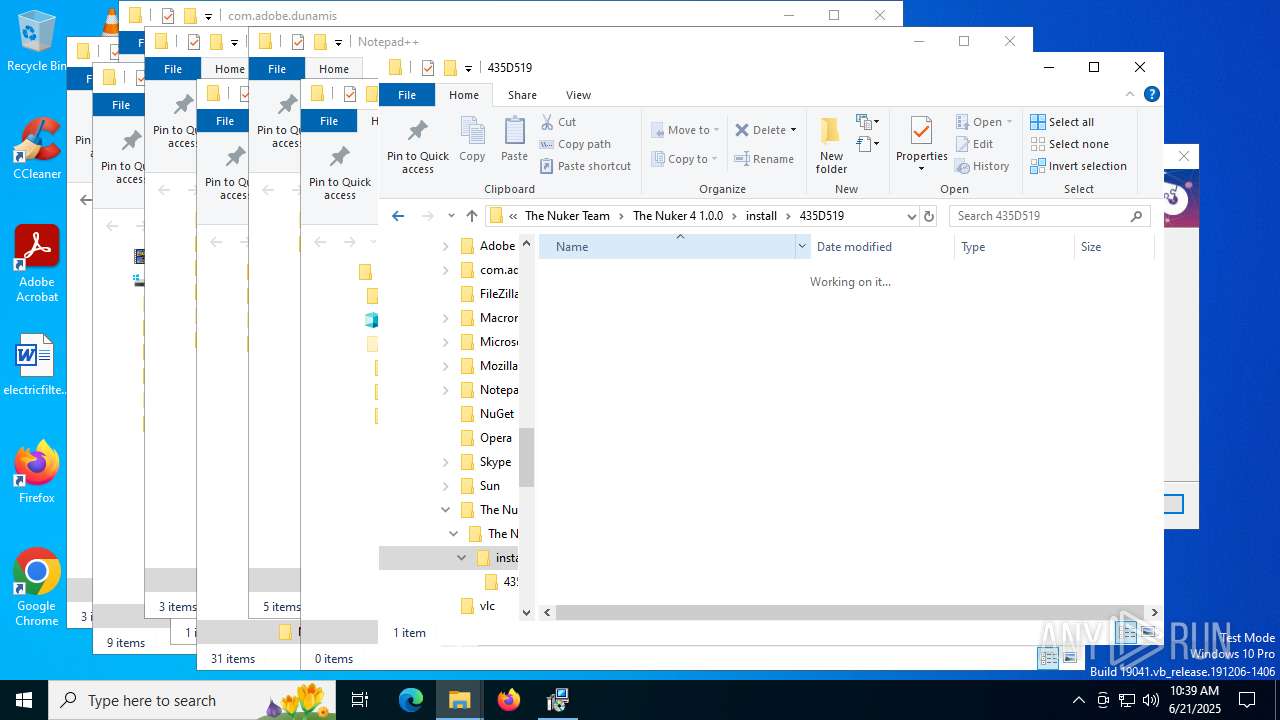This screenshot has height=720, width=1280.
Task: Click Paste shortcut in the ribbon
Action: click(x=585, y=166)
